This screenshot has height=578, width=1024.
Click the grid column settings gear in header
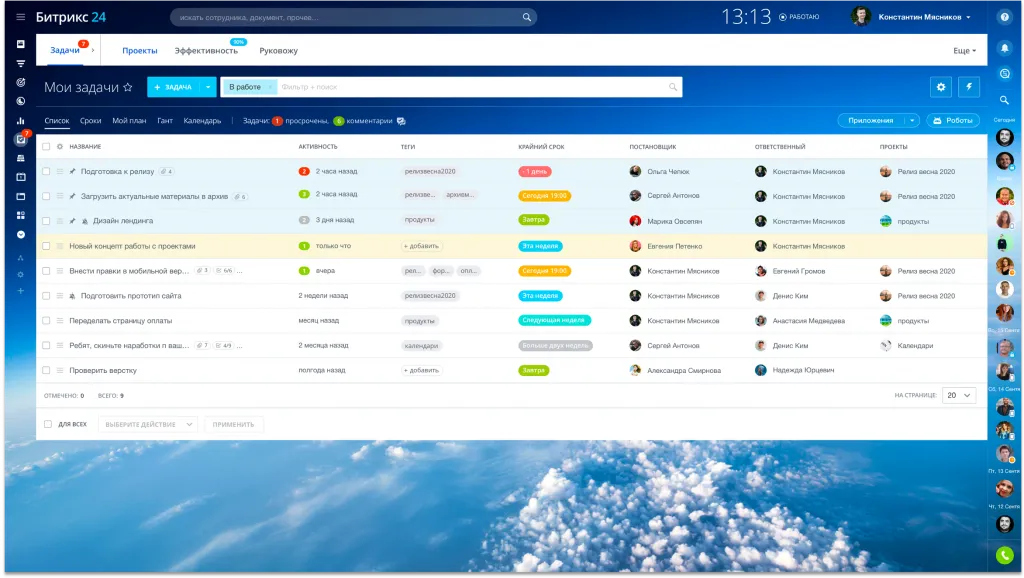point(59,147)
